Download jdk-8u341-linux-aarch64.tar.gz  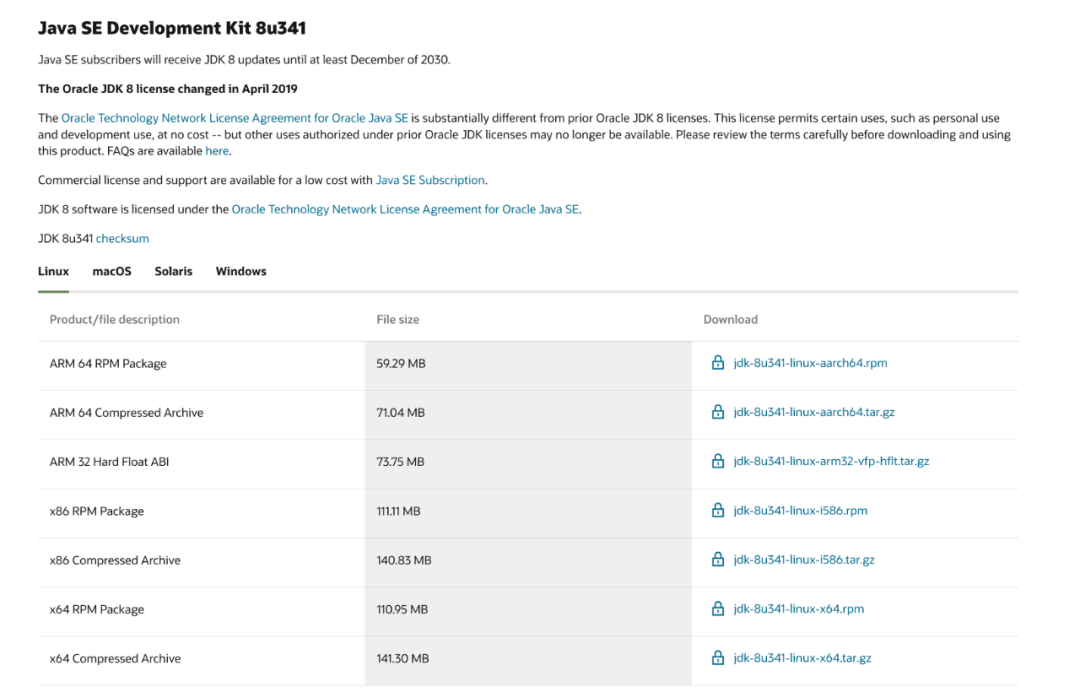point(814,412)
